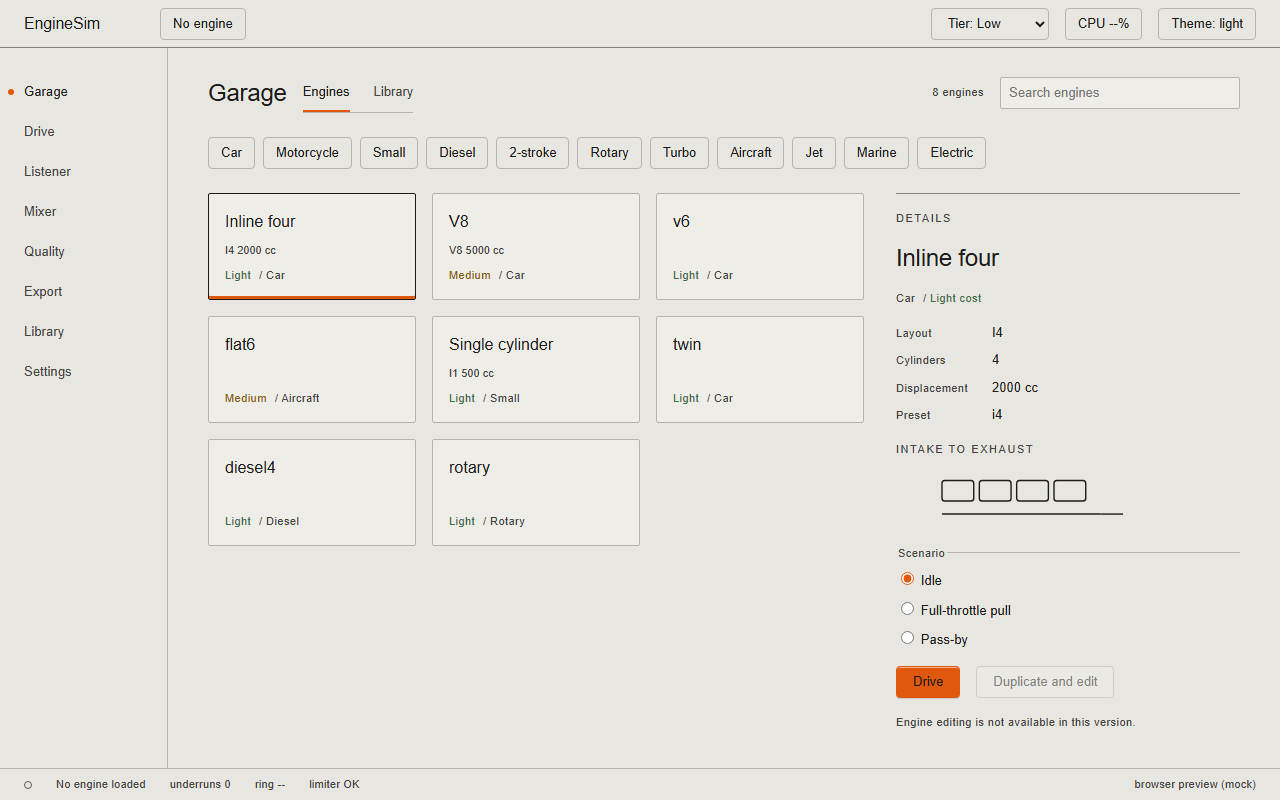
Task: Go to Export in the sidebar
Action: (43, 291)
